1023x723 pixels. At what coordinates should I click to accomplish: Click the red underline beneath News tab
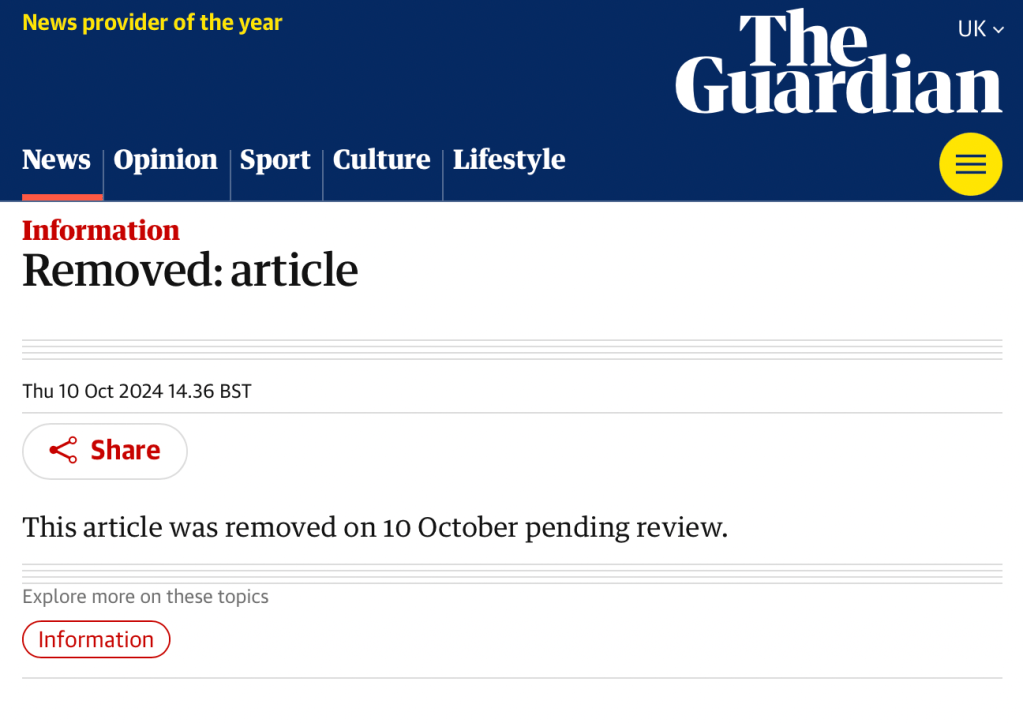click(x=62, y=197)
